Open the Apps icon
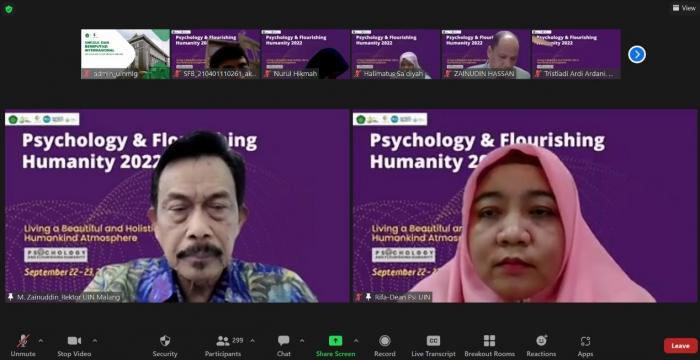The height and width of the screenshot is (360, 700). pos(585,341)
